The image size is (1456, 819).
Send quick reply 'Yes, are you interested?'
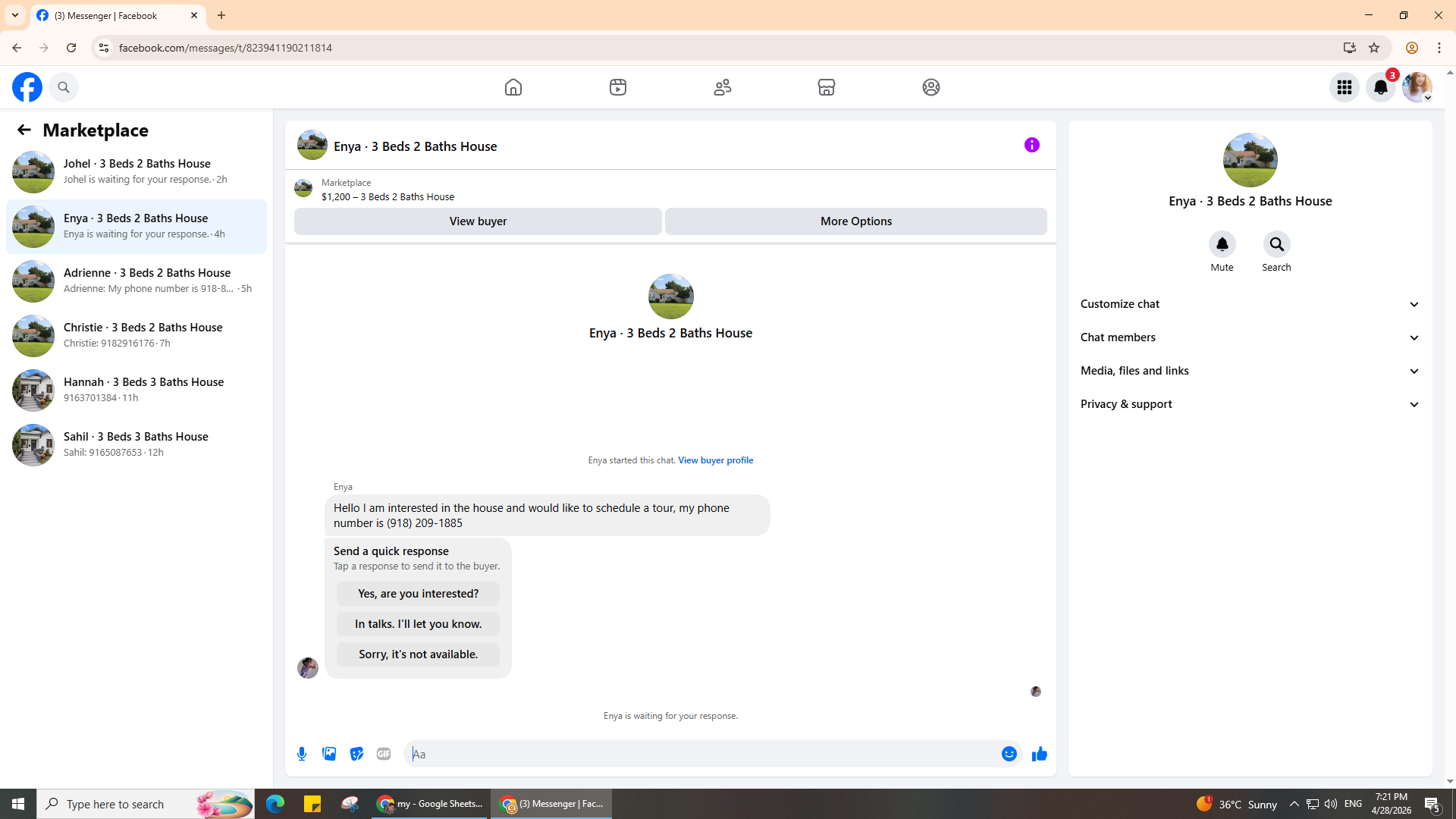pos(418,594)
